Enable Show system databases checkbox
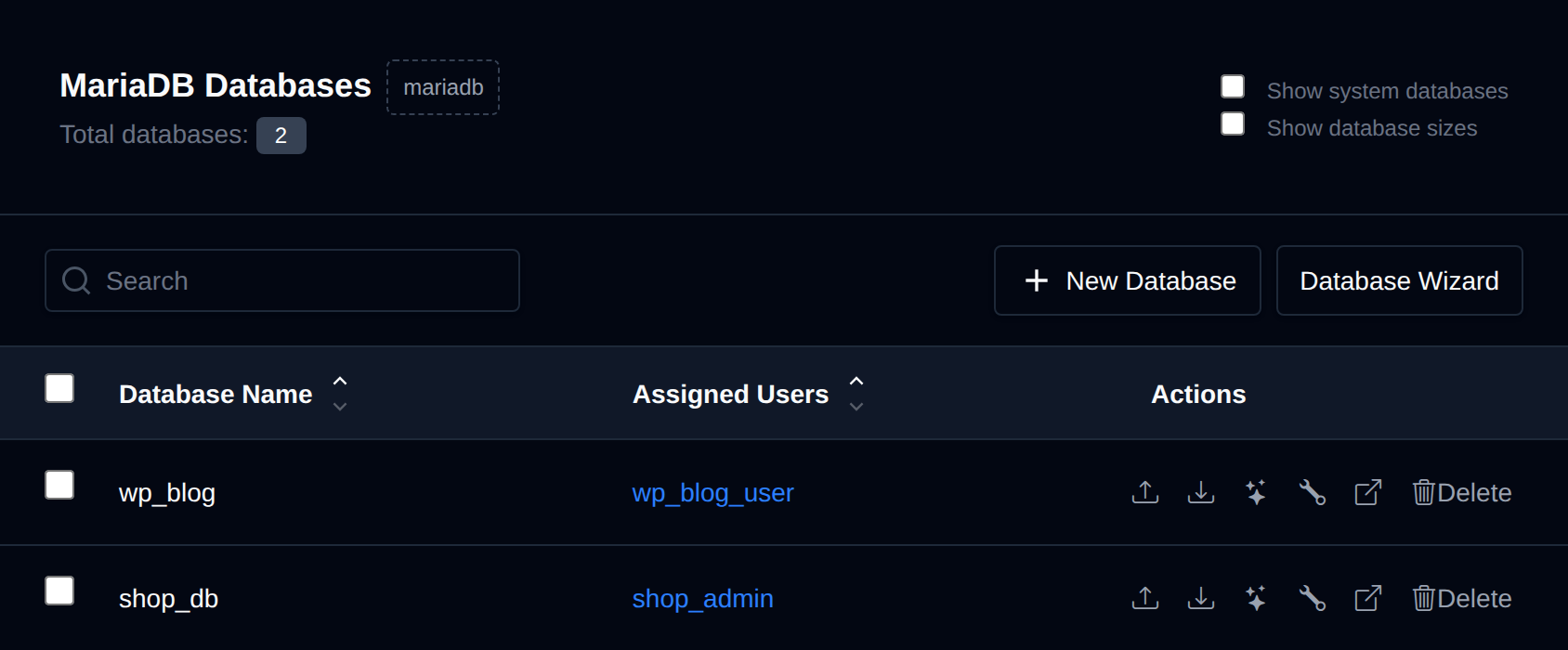Screen dimensions: 1568x650 pos(1233,86)
